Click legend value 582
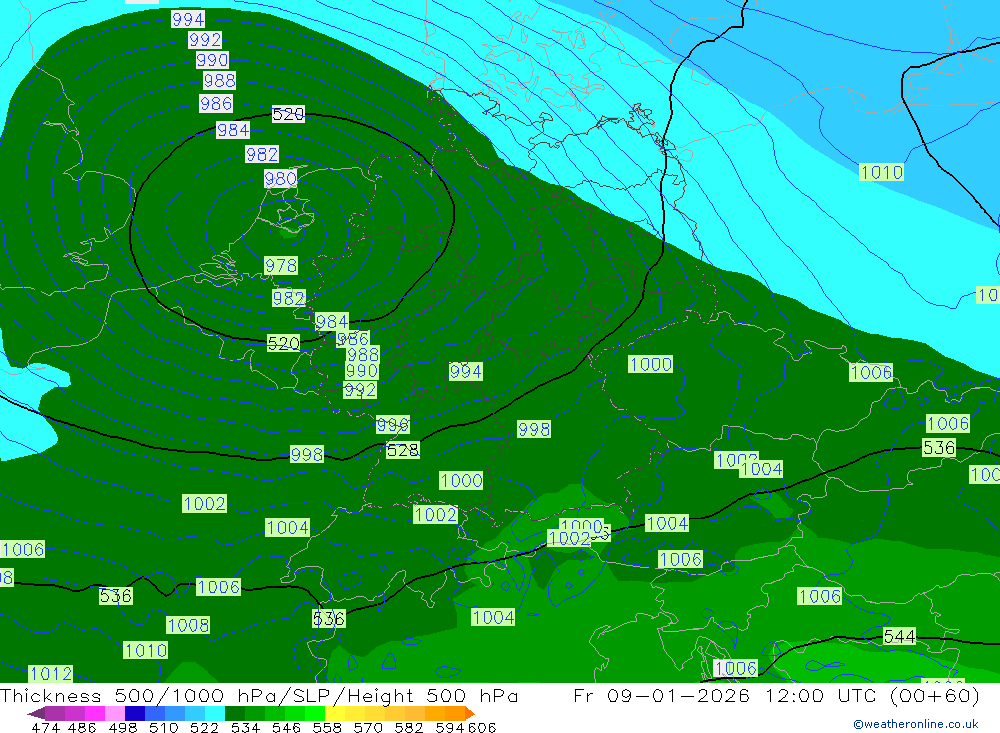The width and height of the screenshot is (1000, 733). click(409, 728)
